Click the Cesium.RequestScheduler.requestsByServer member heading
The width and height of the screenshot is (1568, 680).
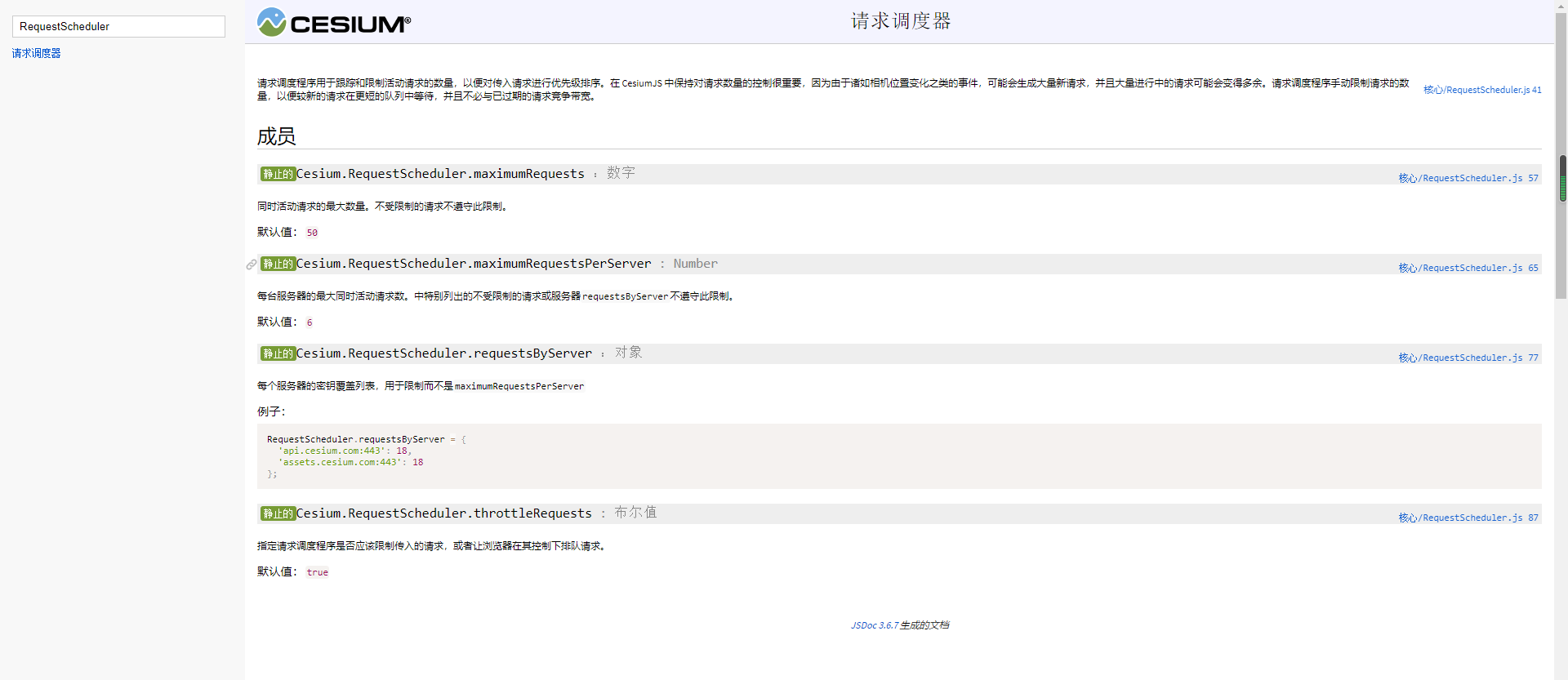pyautogui.click(x=443, y=353)
